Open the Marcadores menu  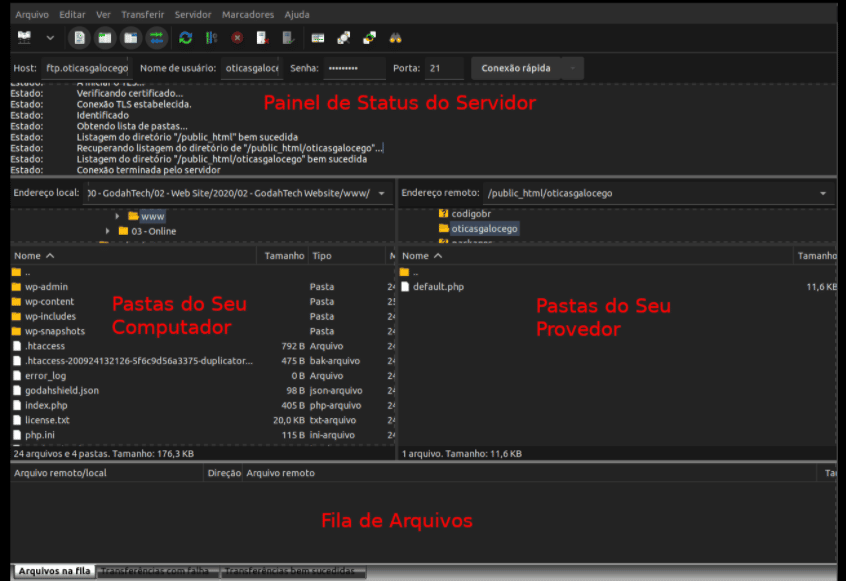[248, 15]
